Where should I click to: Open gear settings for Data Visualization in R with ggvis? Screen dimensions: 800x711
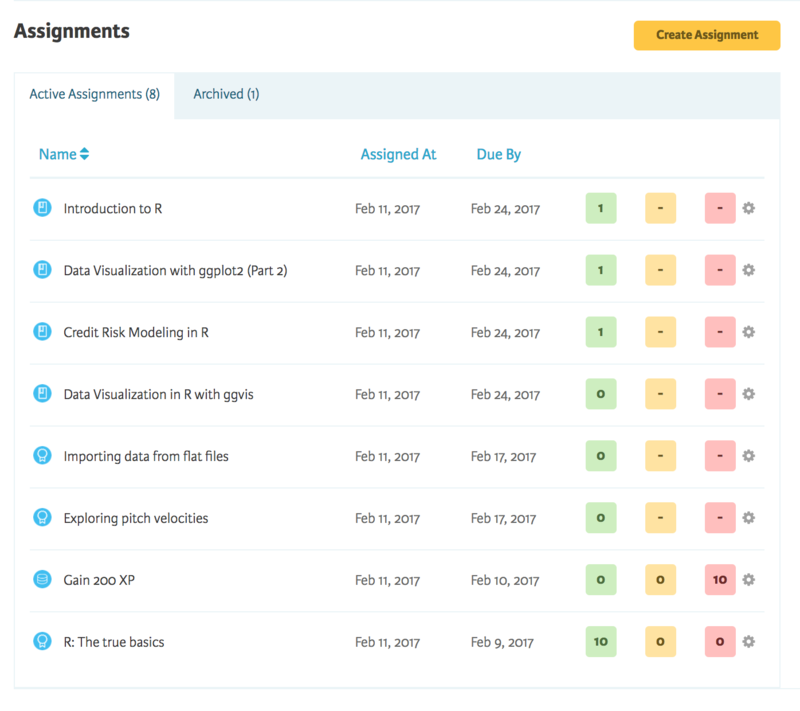point(748,394)
